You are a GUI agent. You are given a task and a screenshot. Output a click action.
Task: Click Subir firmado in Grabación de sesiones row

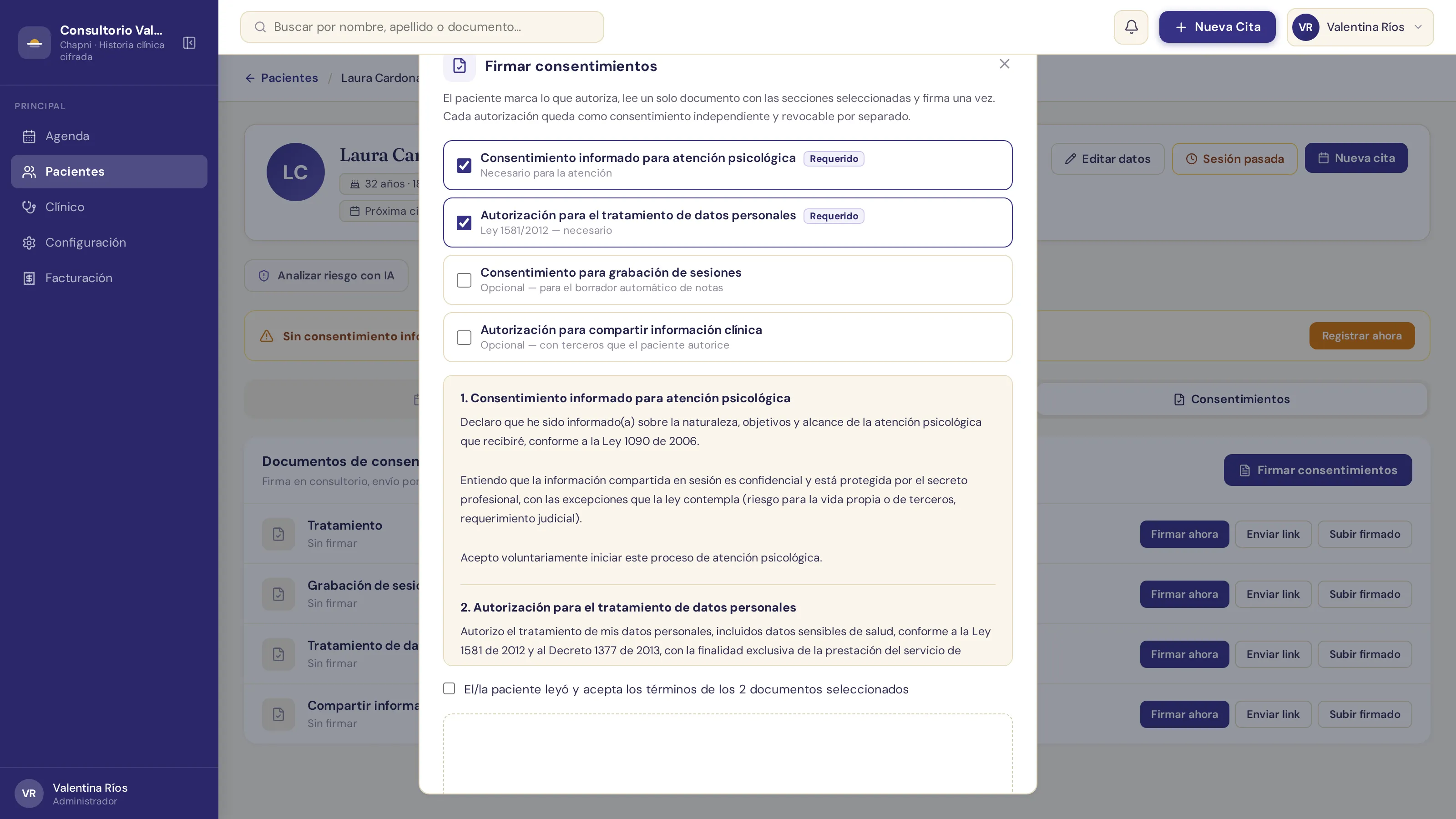coord(1365,594)
